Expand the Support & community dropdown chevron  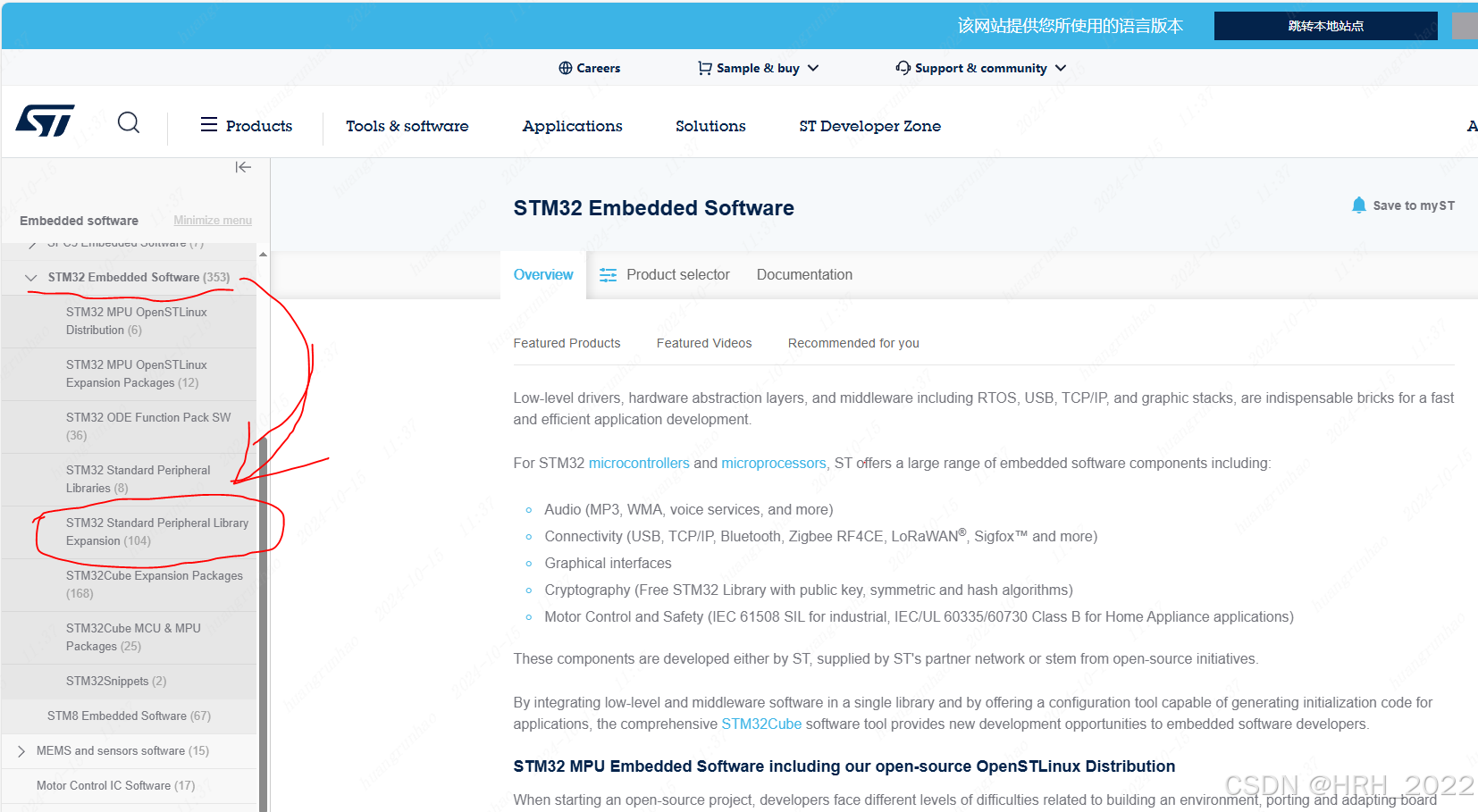1061,68
